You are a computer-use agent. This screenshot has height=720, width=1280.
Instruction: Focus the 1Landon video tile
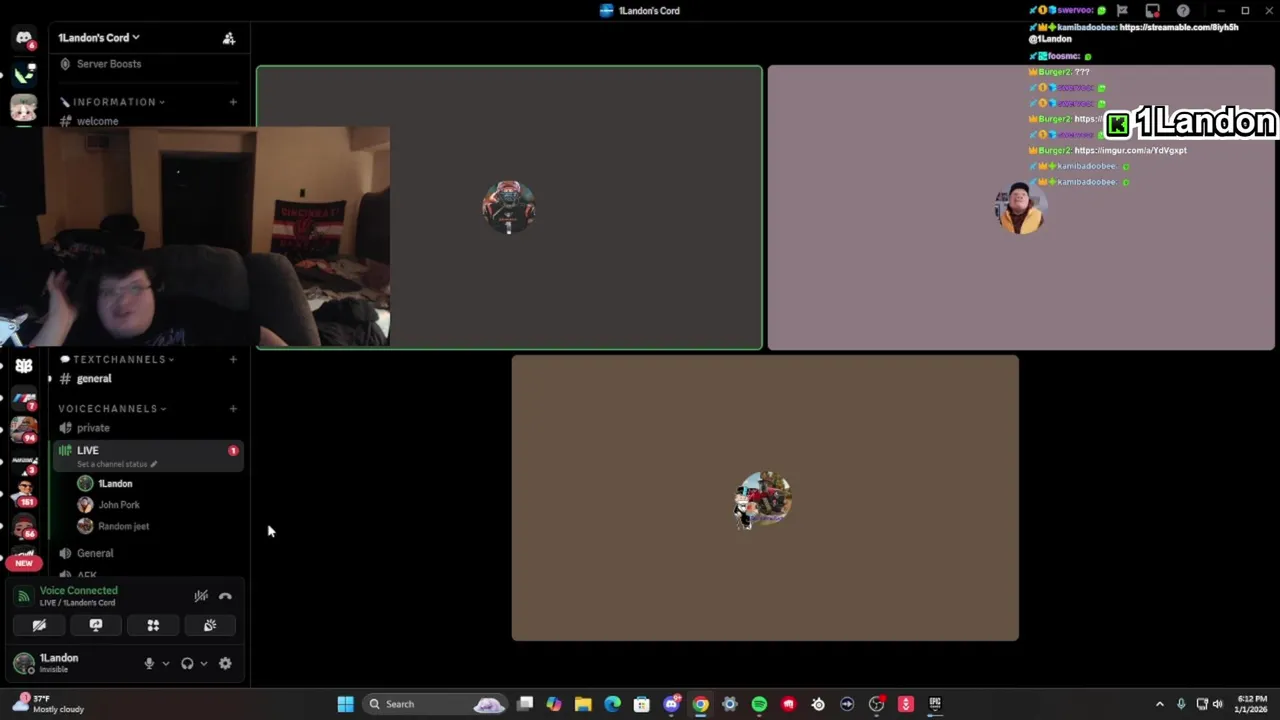509,208
